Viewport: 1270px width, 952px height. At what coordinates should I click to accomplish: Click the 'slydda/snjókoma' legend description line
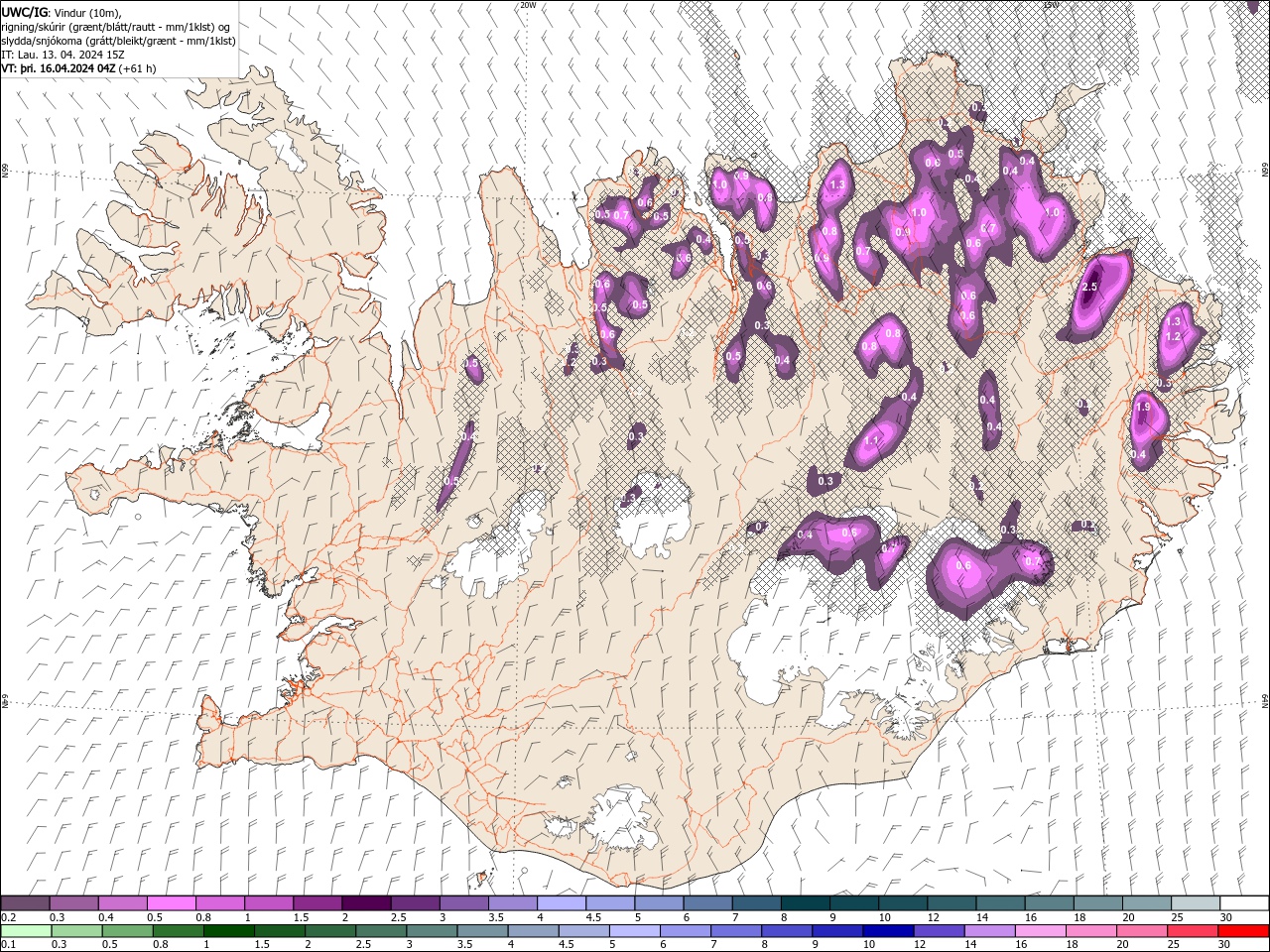coord(119,41)
